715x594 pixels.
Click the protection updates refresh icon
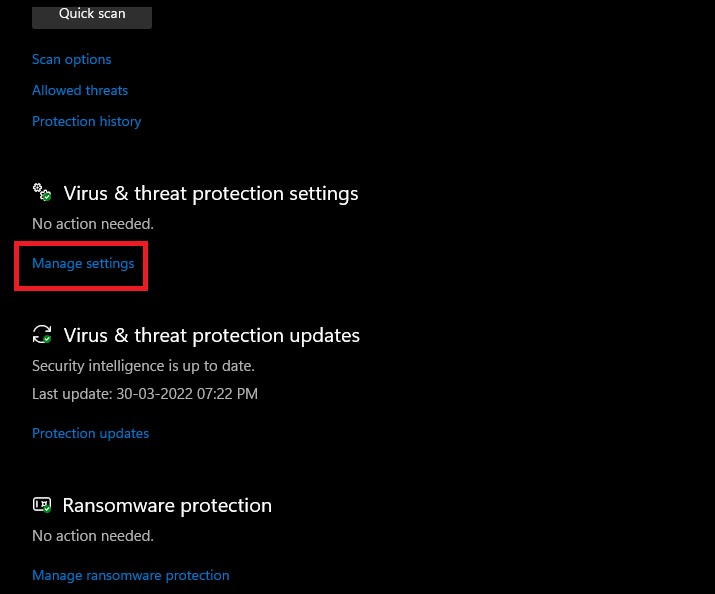coord(41,334)
